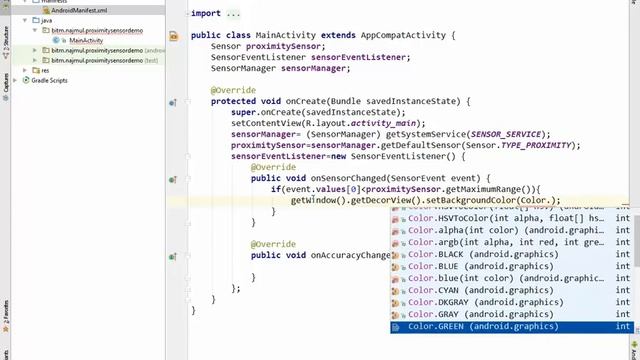Click the related XML file gutter icon beside MainActivity class
This screenshot has height=360, width=640.
(173, 36)
